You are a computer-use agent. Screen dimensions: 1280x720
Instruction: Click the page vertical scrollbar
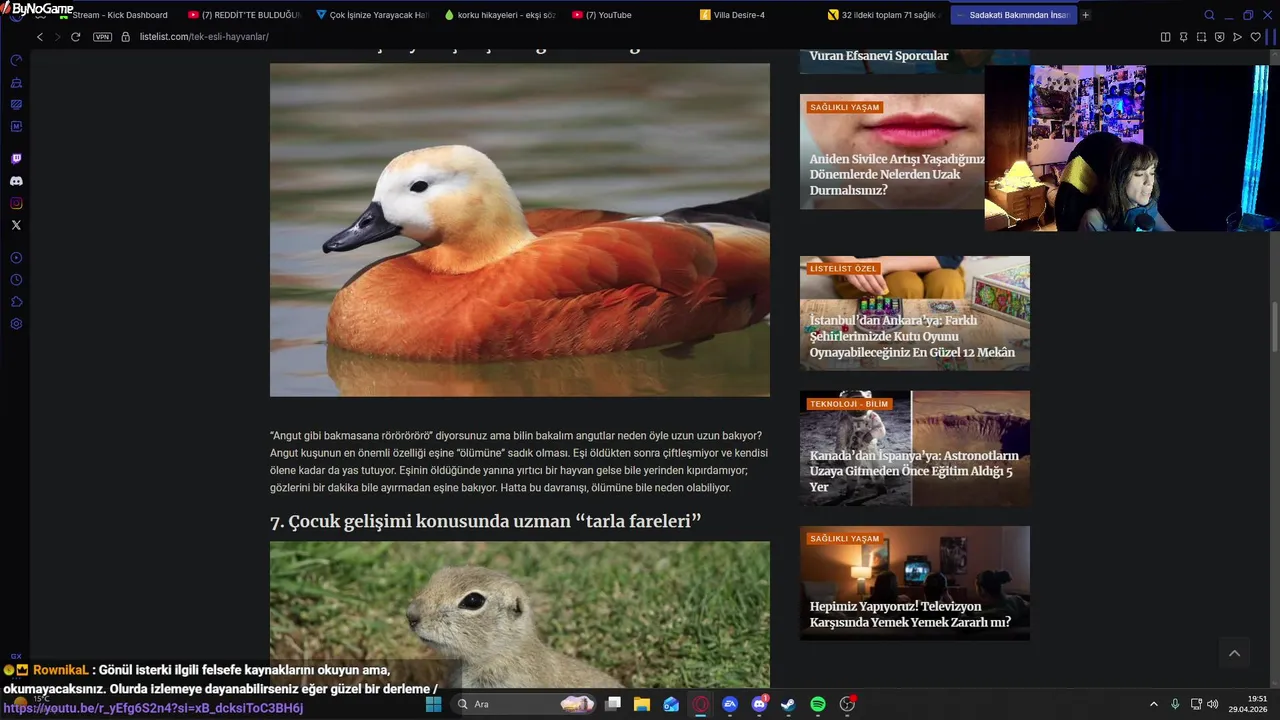coord(1274,326)
